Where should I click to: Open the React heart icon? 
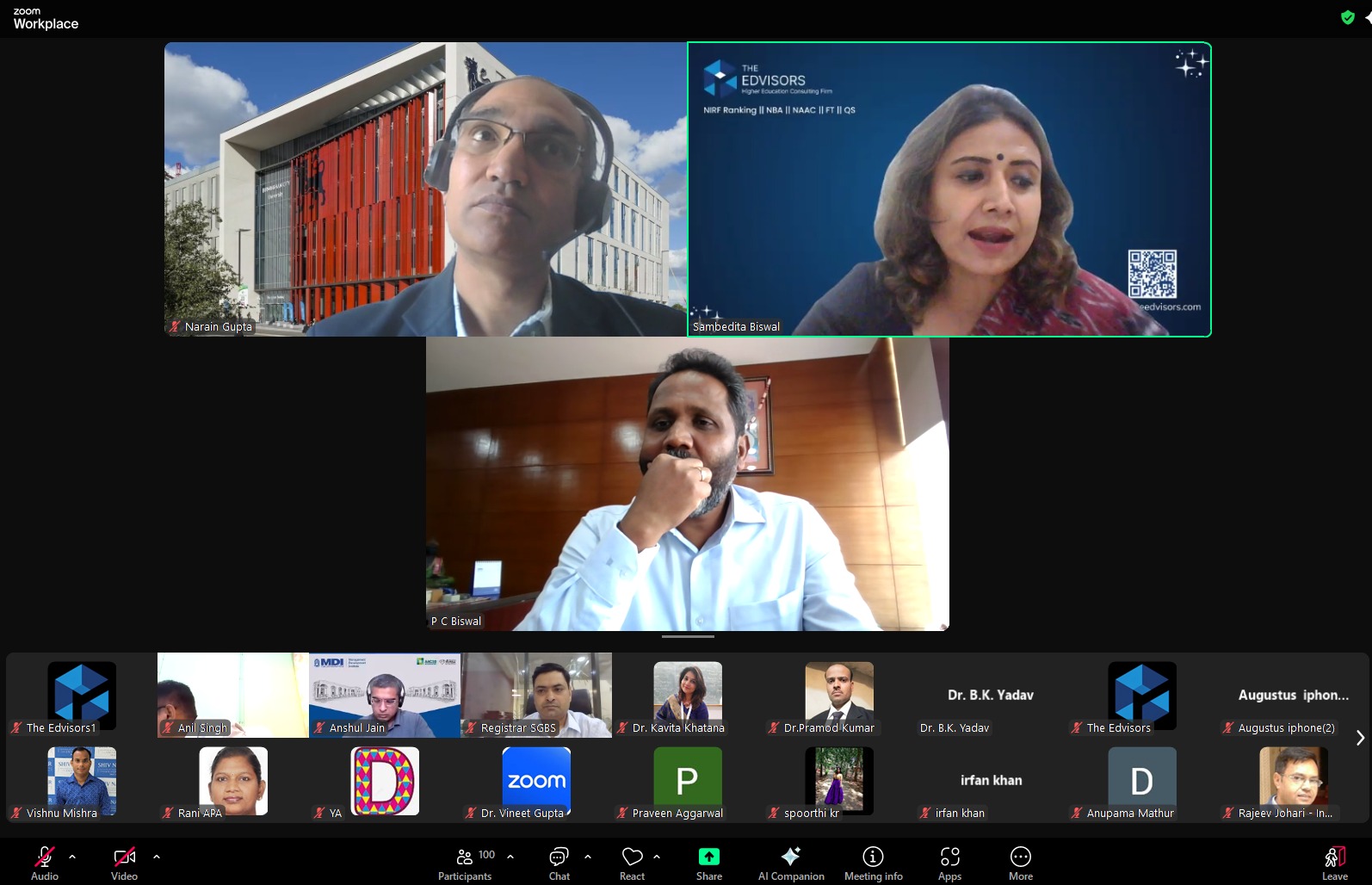(x=632, y=857)
